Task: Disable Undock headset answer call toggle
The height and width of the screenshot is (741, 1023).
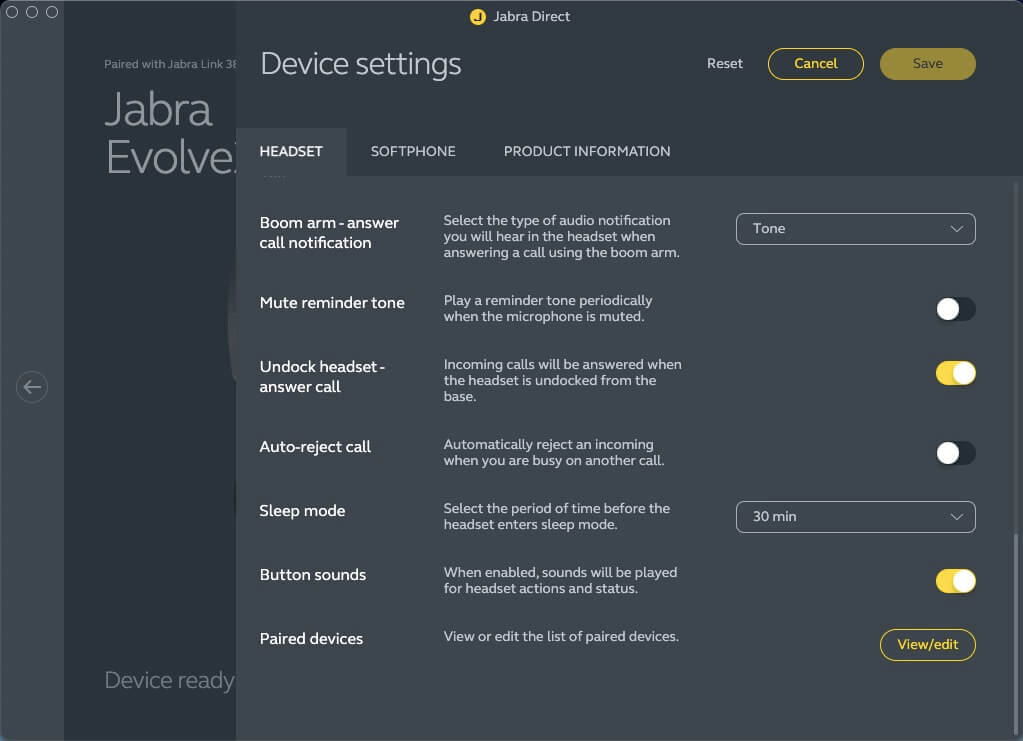Action: (x=955, y=373)
